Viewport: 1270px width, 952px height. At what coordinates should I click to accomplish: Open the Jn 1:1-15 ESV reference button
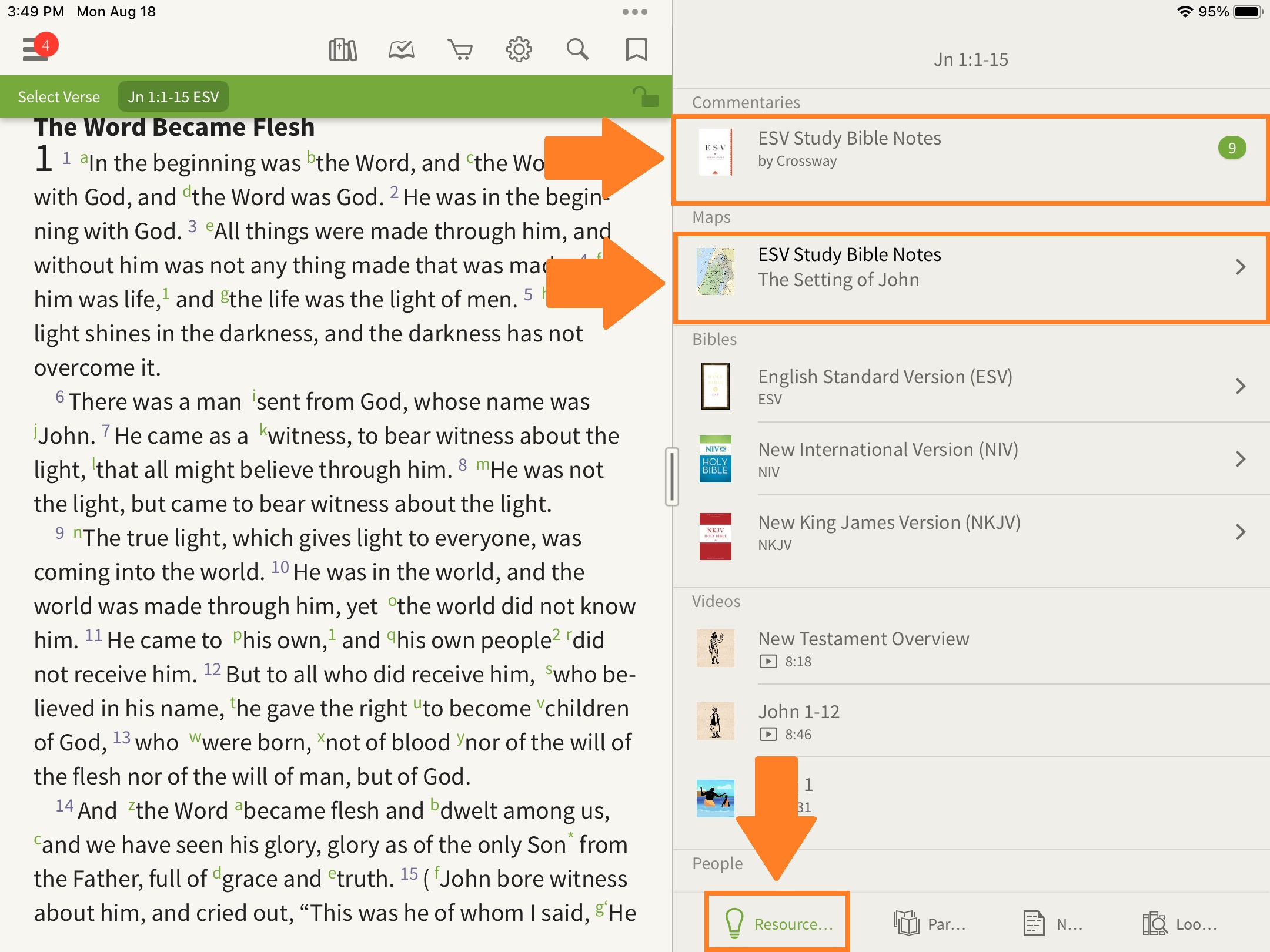pyautogui.click(x=173, y=97)
